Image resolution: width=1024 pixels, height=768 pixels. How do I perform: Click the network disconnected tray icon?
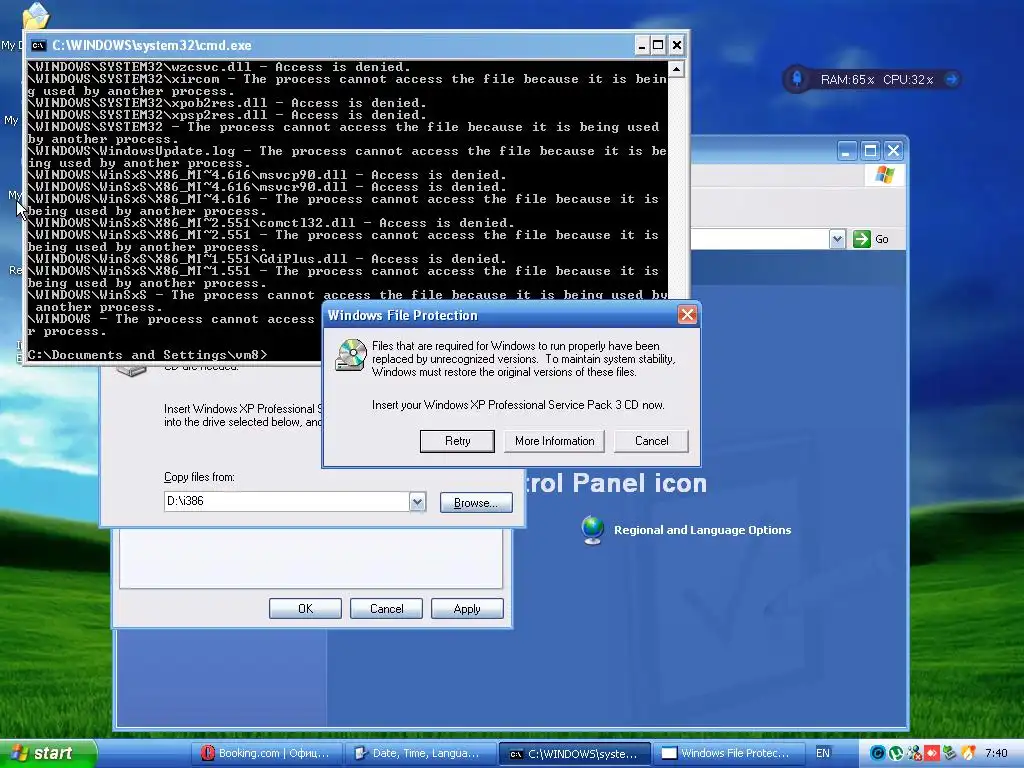pyautogui.click(x=914, y=754)
